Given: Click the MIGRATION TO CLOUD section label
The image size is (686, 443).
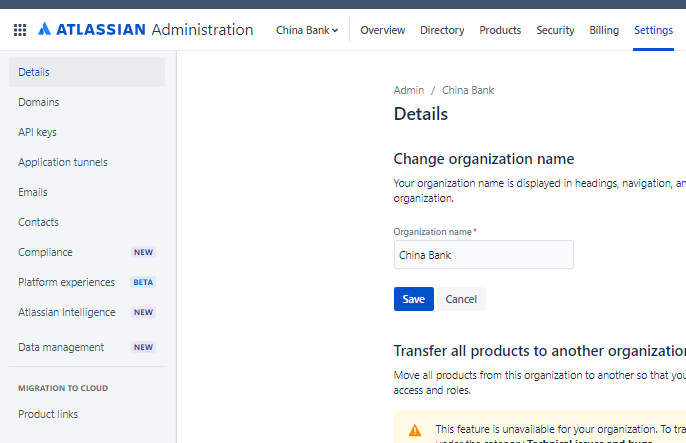Looking at the screenshot, I should [63, 388].
